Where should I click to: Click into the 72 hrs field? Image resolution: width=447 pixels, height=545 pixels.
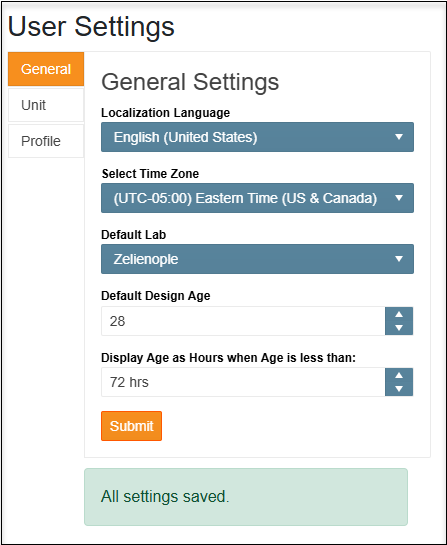(x=243, y=382)
